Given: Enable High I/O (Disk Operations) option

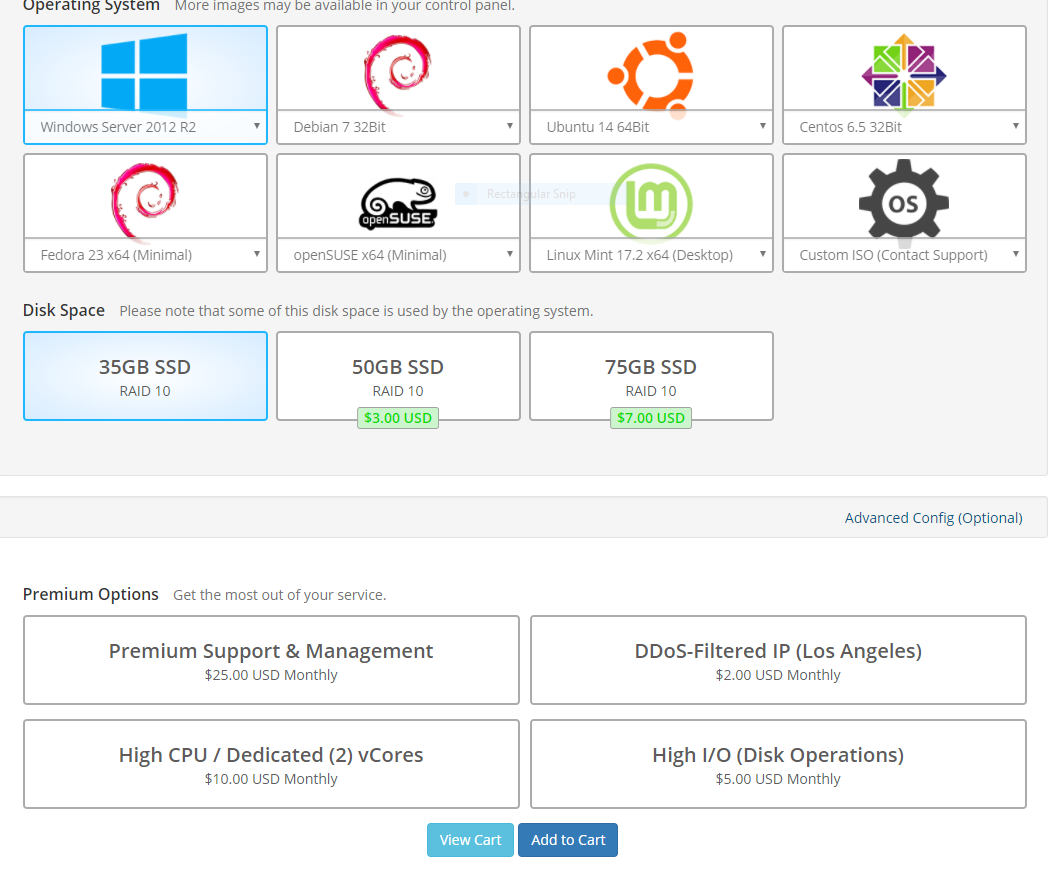Looking at the screenshot, I should 778,764.
